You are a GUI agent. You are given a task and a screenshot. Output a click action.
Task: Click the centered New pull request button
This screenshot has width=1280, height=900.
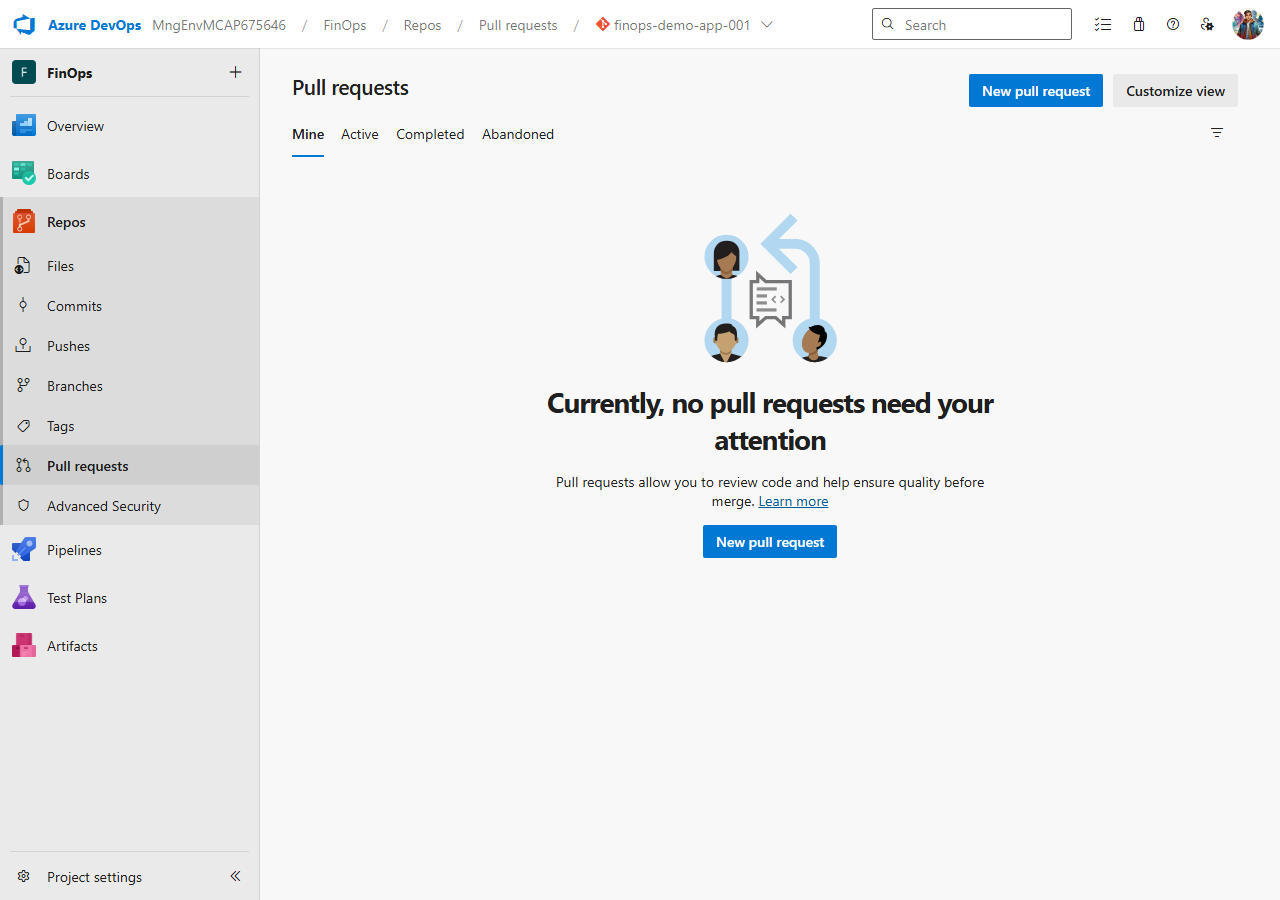click(770, 542)
